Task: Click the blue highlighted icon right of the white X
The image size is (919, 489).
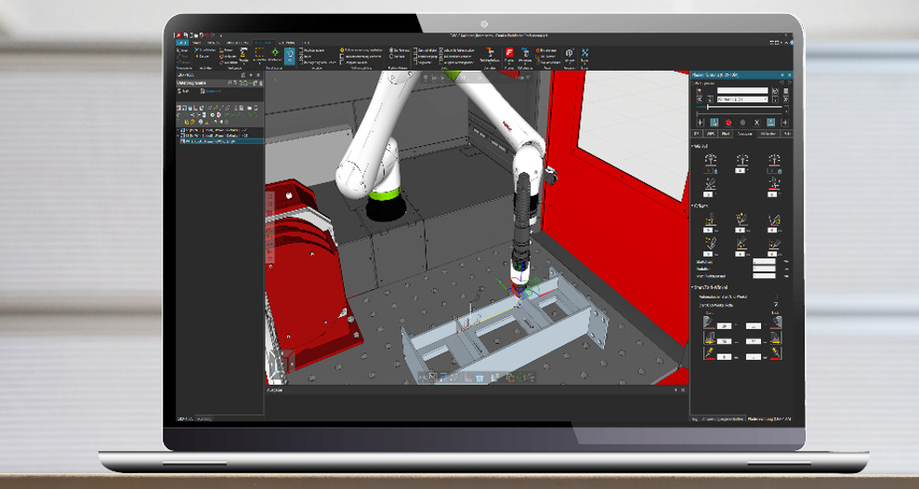Action: 771,123
